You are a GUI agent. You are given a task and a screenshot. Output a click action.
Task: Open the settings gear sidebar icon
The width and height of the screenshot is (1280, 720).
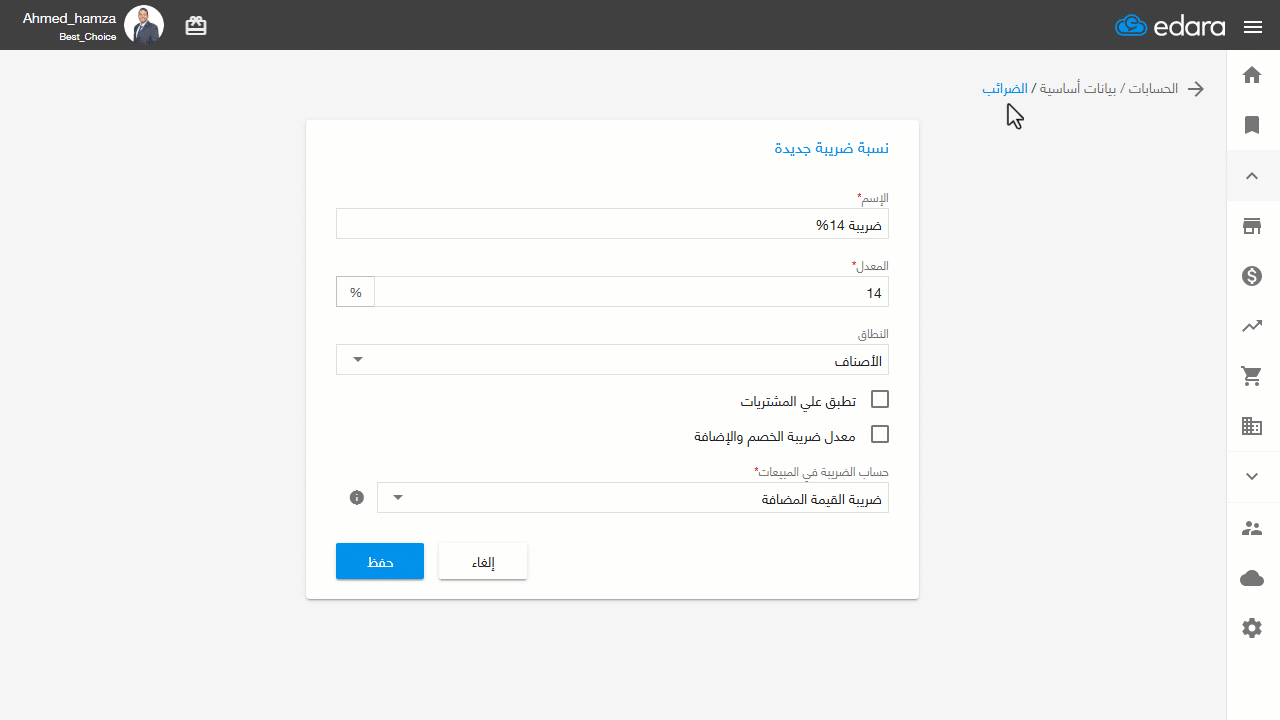coord(1252,628)
